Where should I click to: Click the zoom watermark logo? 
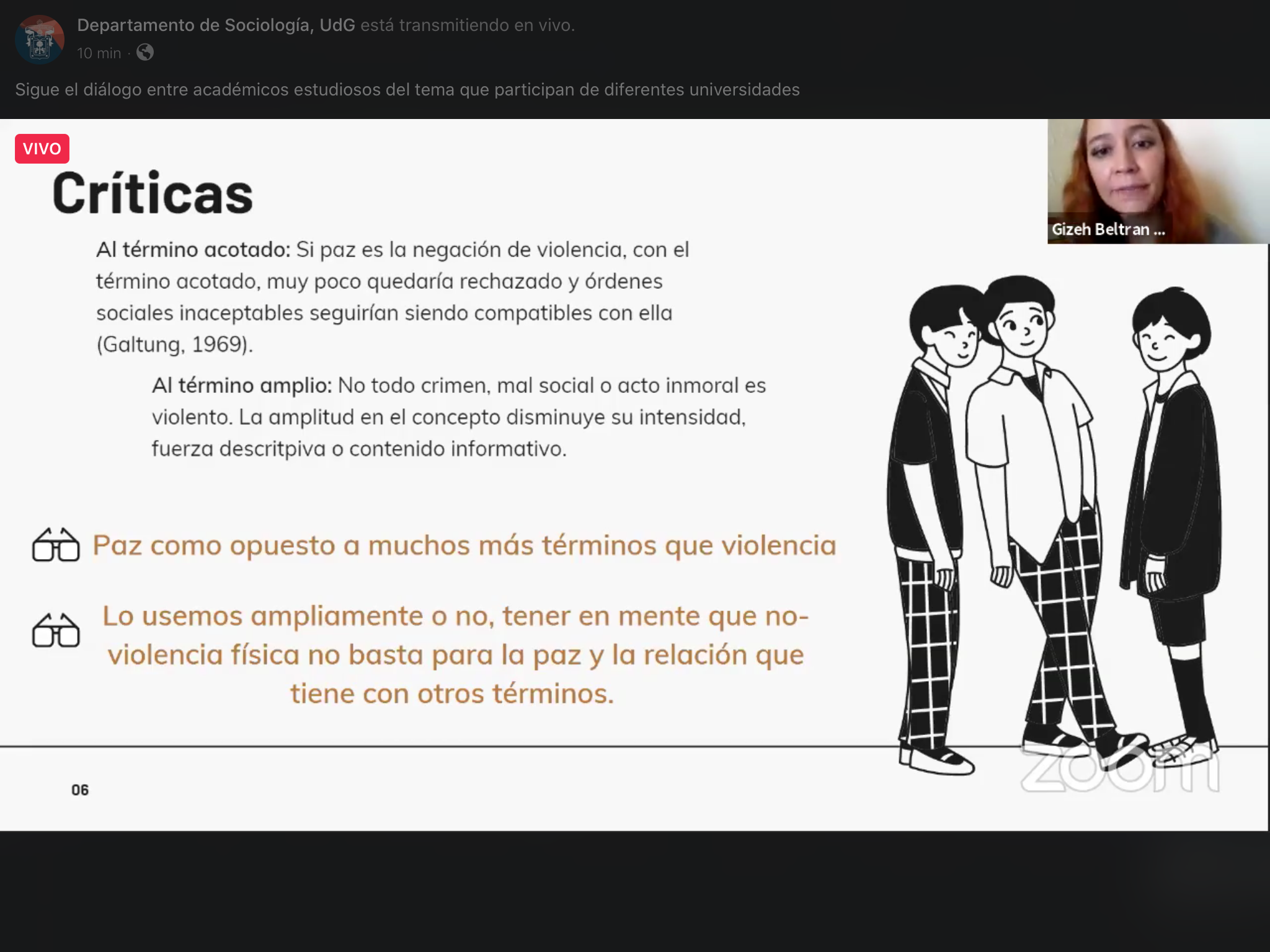pos(1119,770)
